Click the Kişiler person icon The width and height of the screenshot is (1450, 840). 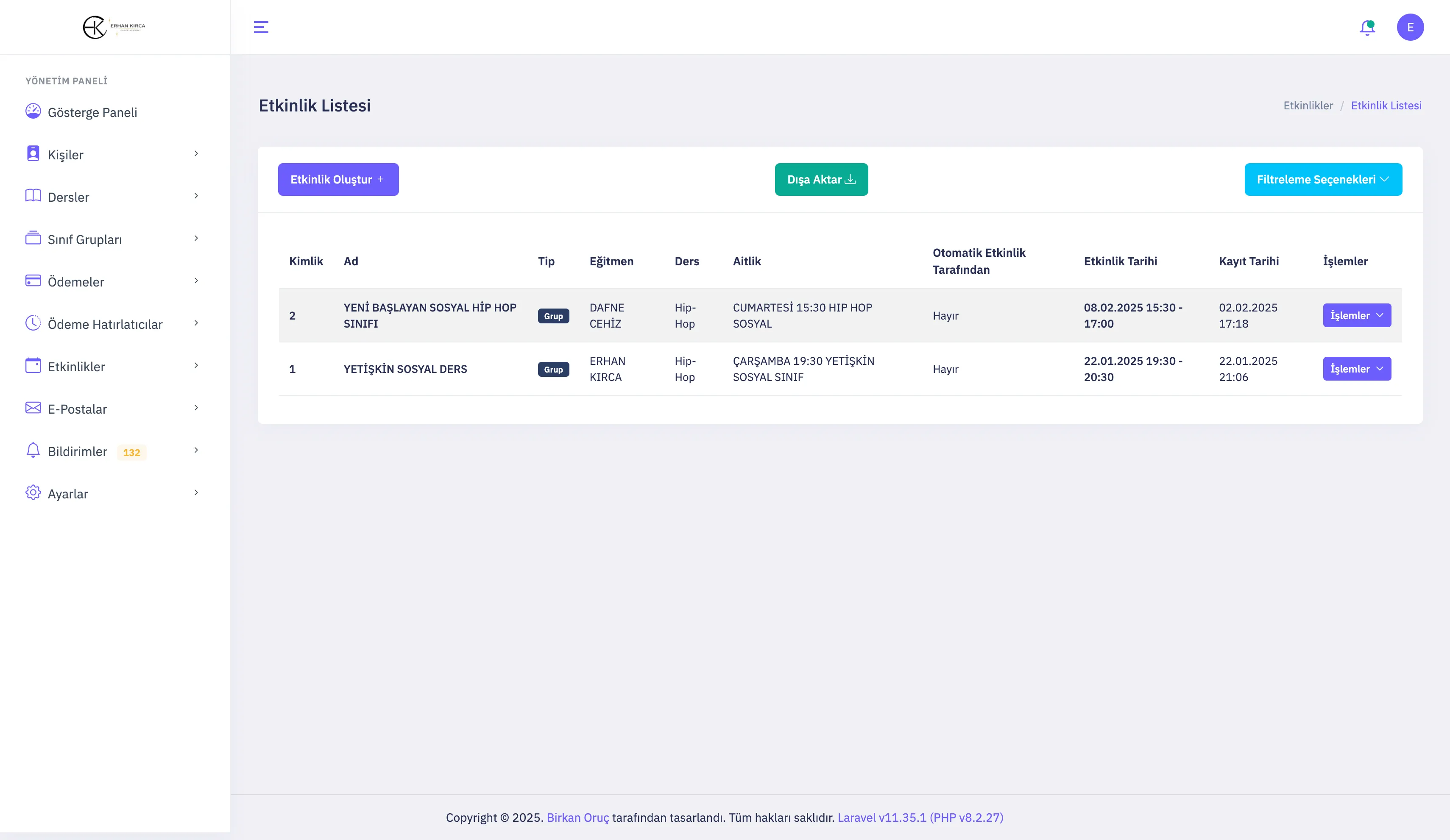(x=33, y=153)
